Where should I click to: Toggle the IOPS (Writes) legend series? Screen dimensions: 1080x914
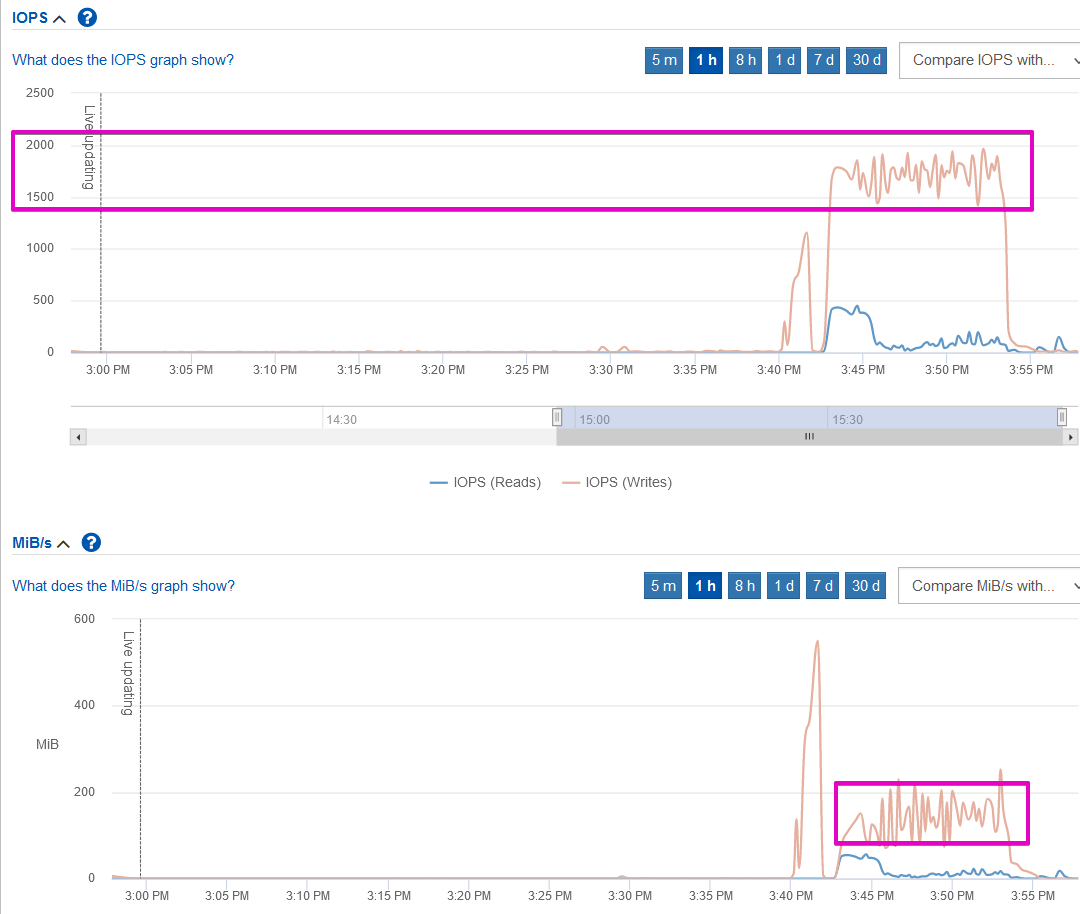[x=616, y=482]
